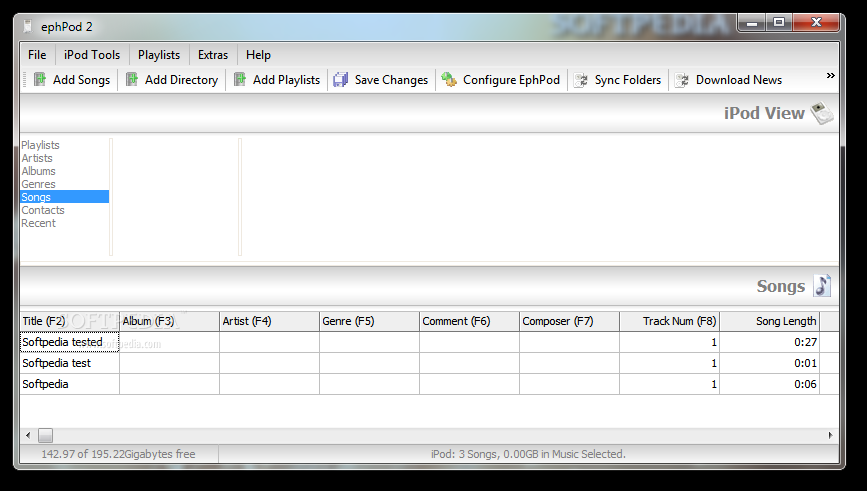Screen dimensions: 867x491
Task: Open Configure EphPod via its icon
Action: 449,80
